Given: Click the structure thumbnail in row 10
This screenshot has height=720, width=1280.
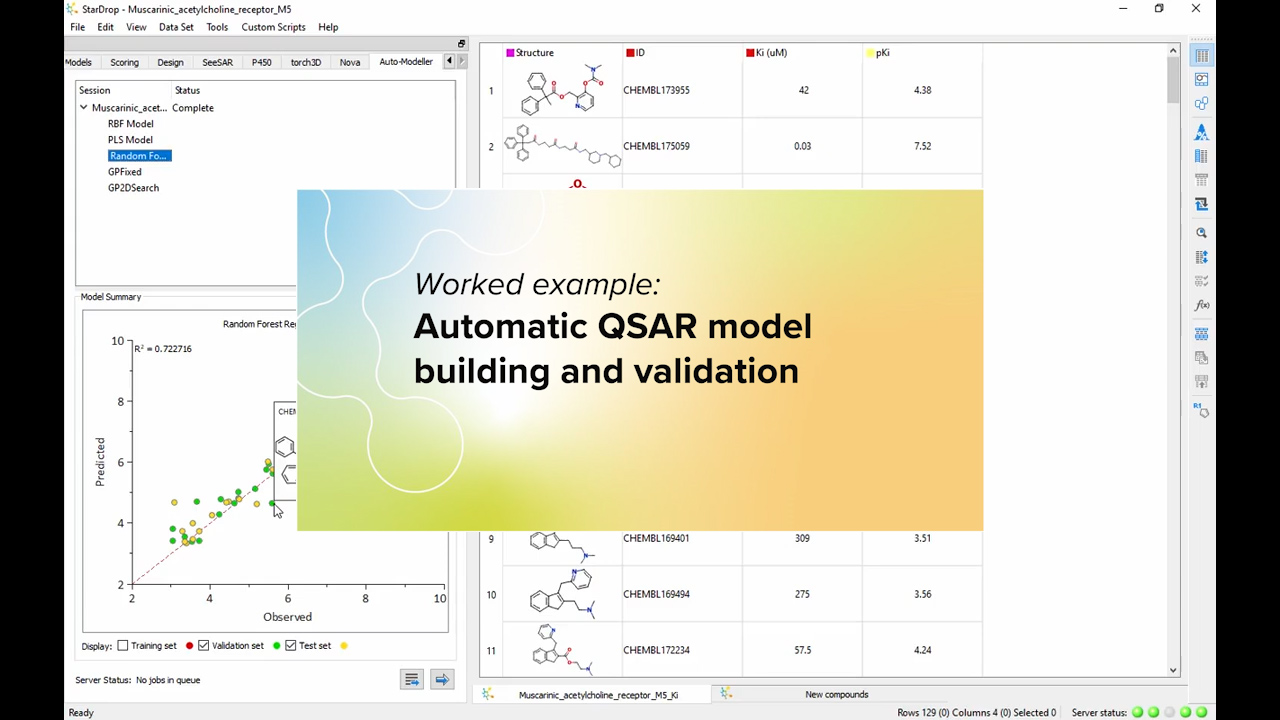Looking at the screenshot, I should point(562,594).
